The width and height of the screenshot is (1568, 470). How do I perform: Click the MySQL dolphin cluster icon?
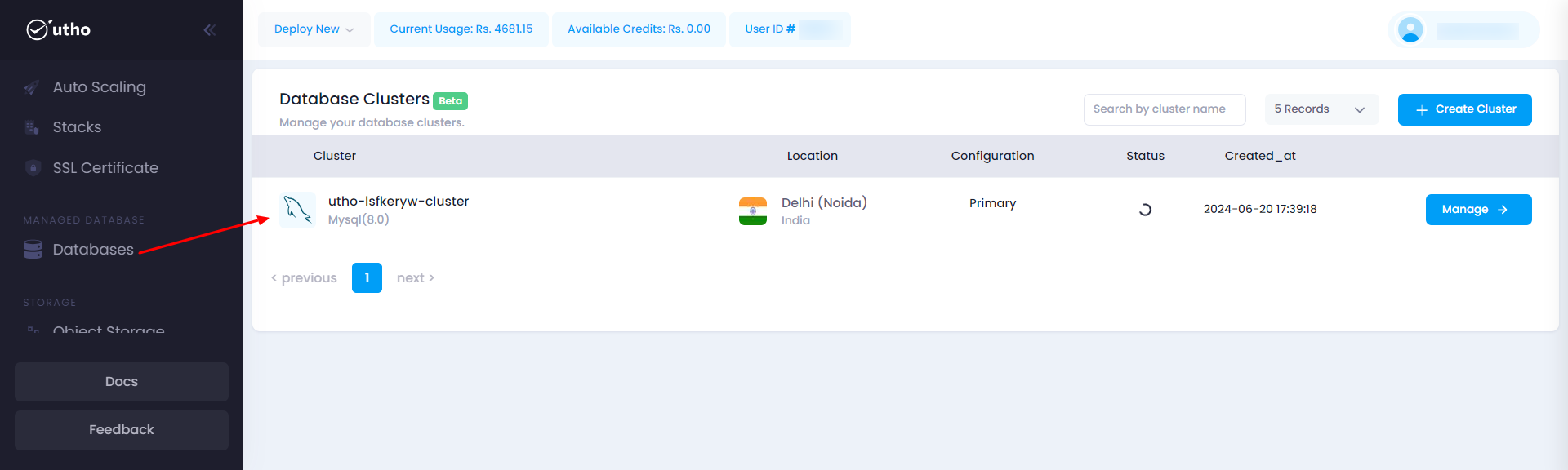tap(297, 210)
